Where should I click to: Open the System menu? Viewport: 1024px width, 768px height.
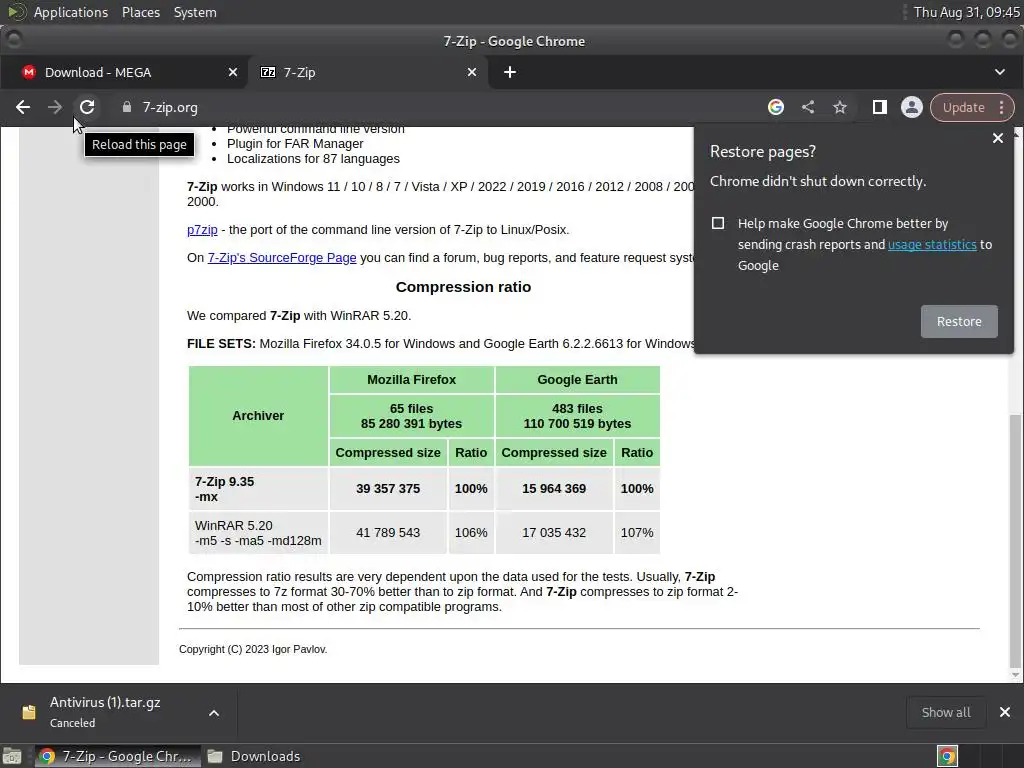pyautogui.click(x=195, y=12)
